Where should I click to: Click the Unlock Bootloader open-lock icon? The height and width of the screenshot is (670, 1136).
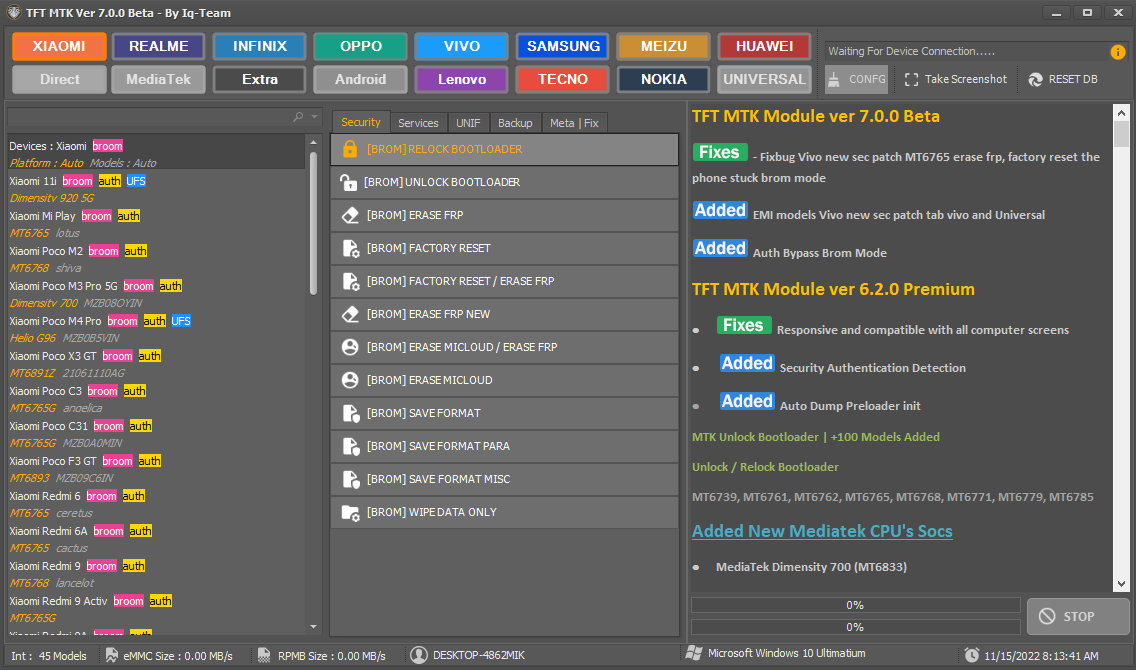coord(348,183)
